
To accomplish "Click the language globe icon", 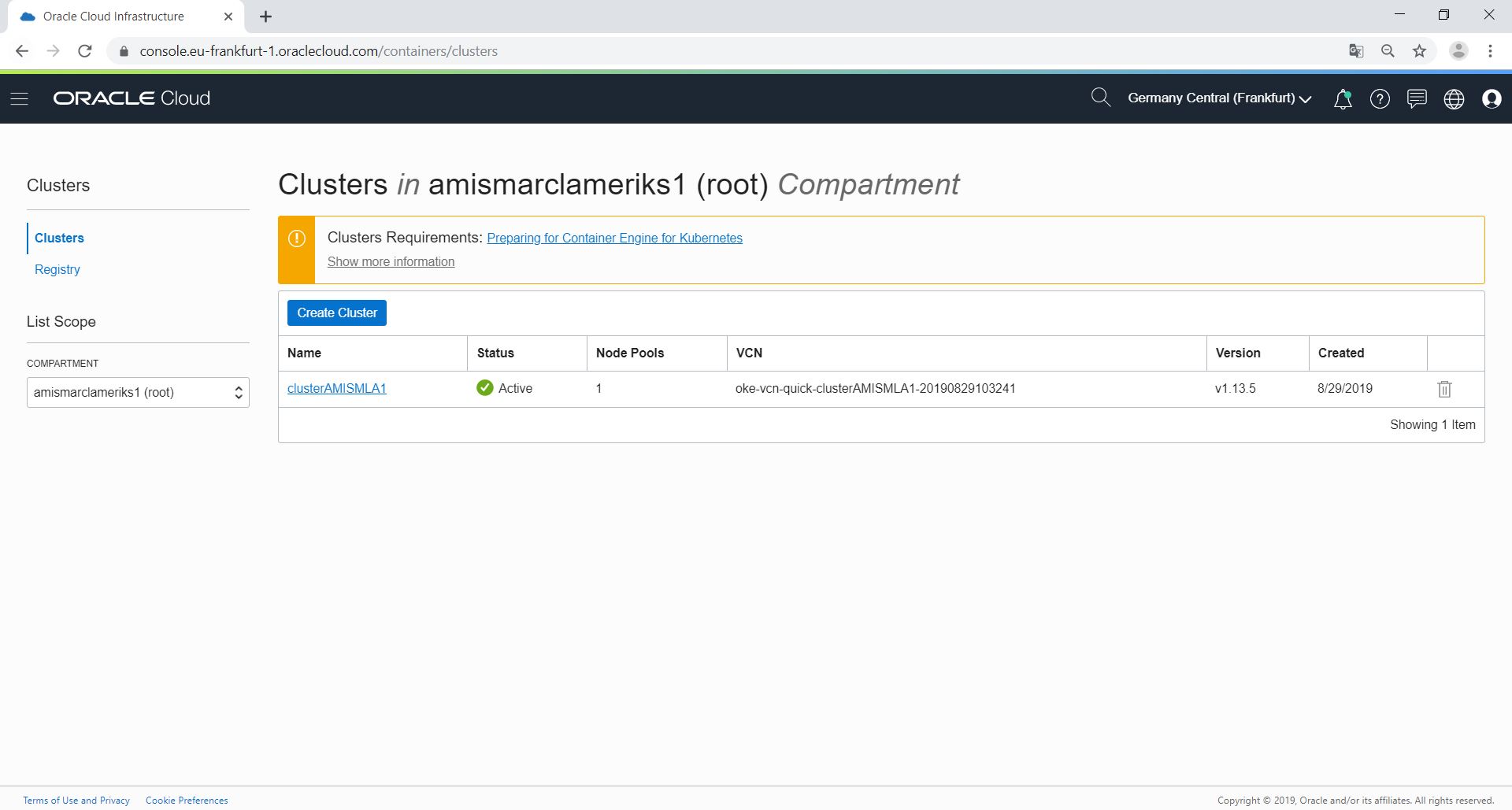I will tap(1454, 98).
